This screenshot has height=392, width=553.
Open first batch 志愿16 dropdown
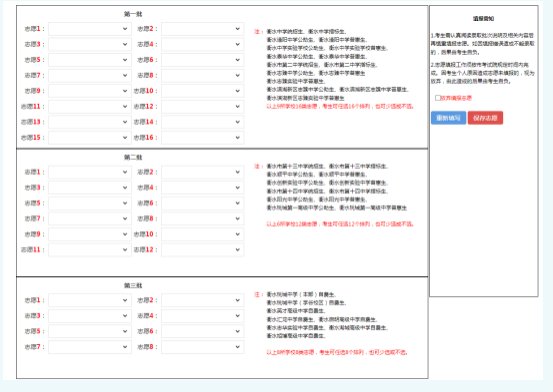click(202, 138)
